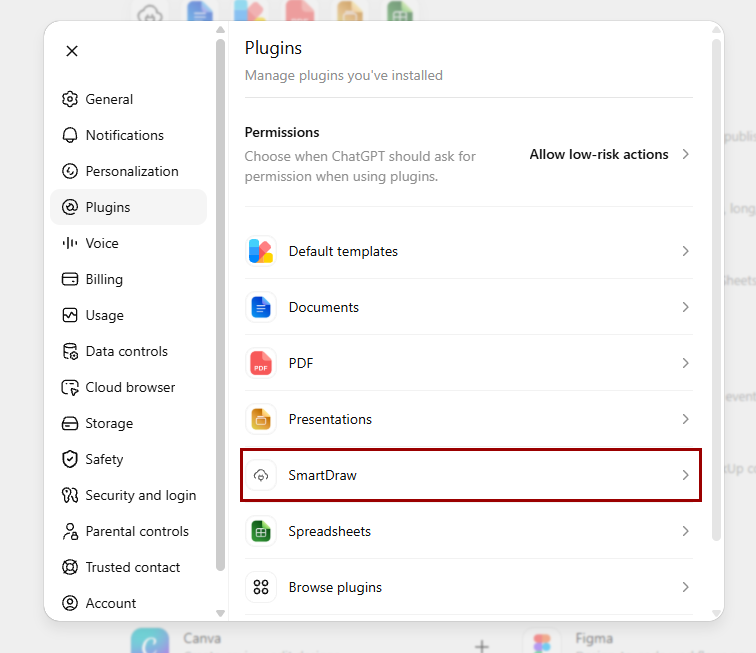This screenshot has width=756, height=653.
Task: Click the plugins panel vertical scrollbar
Action: coord(716,289)
